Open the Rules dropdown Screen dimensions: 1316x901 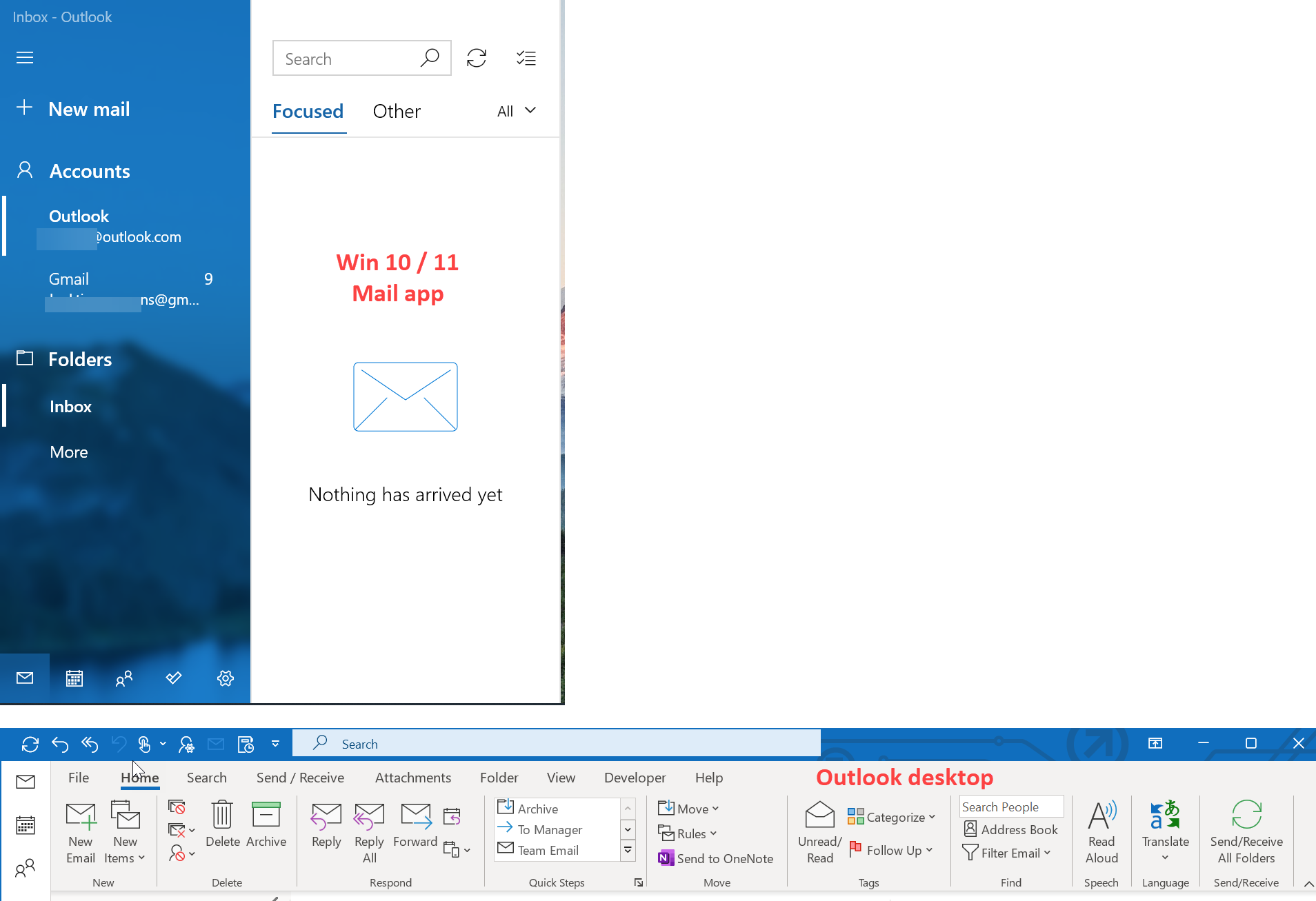tap(687, 833)
